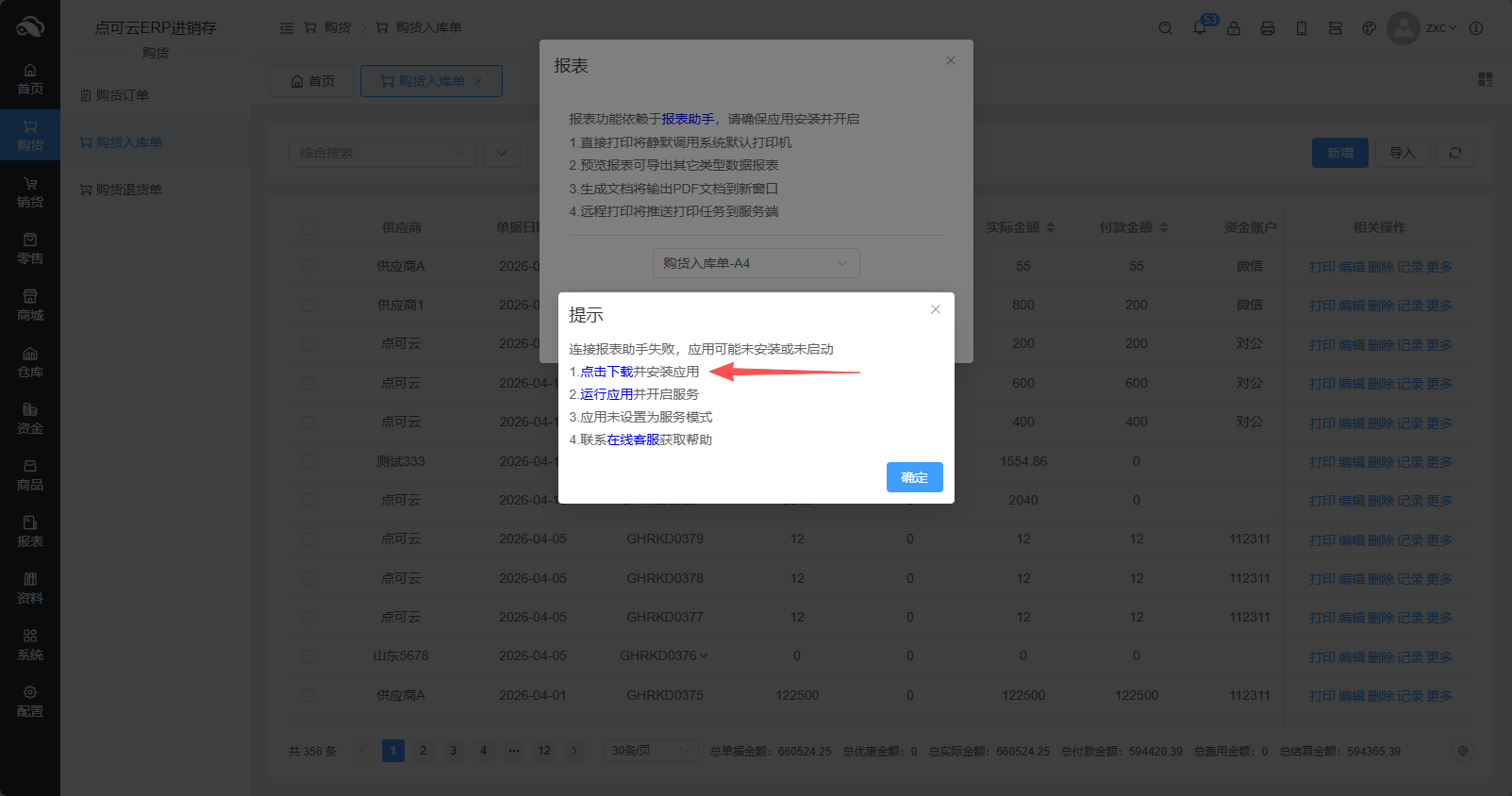1512x796 pixels.
Task: Switch to the 首页 tab
Action: [x=312, y=81]
